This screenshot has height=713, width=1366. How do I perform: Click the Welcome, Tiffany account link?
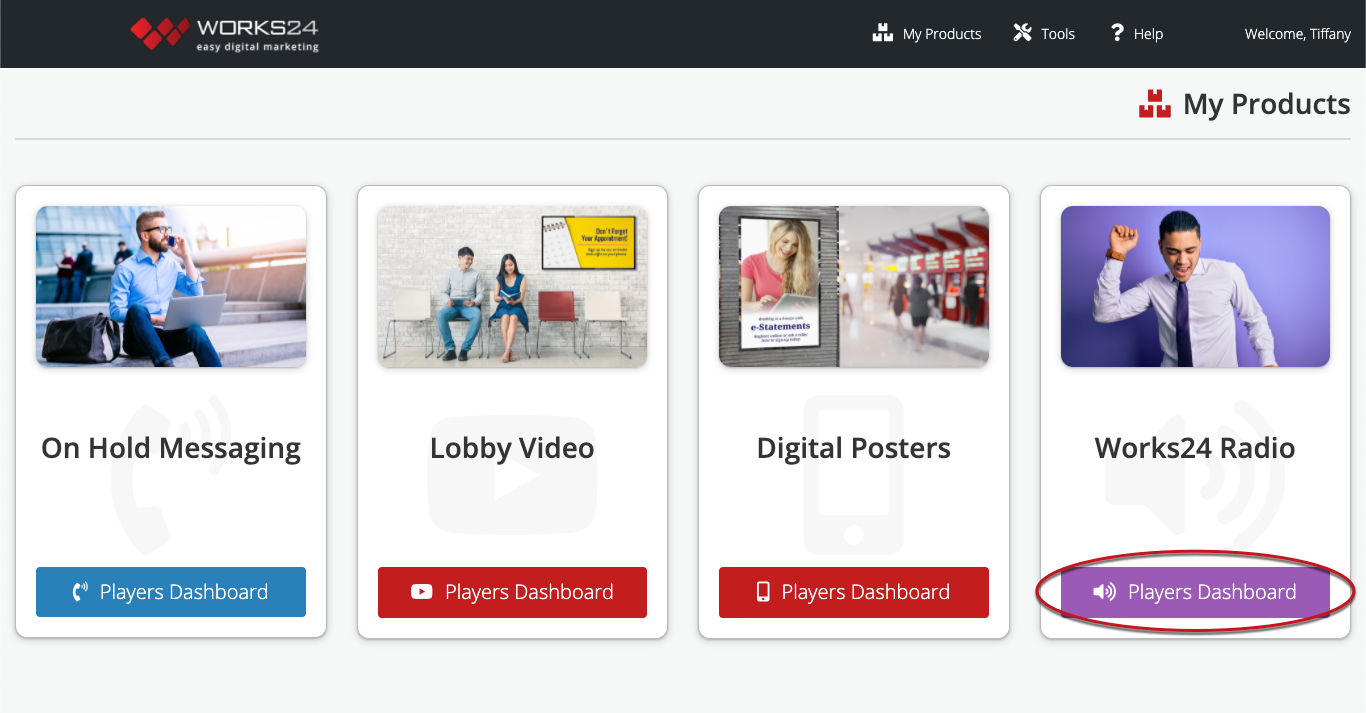(x=1297, y=34)
